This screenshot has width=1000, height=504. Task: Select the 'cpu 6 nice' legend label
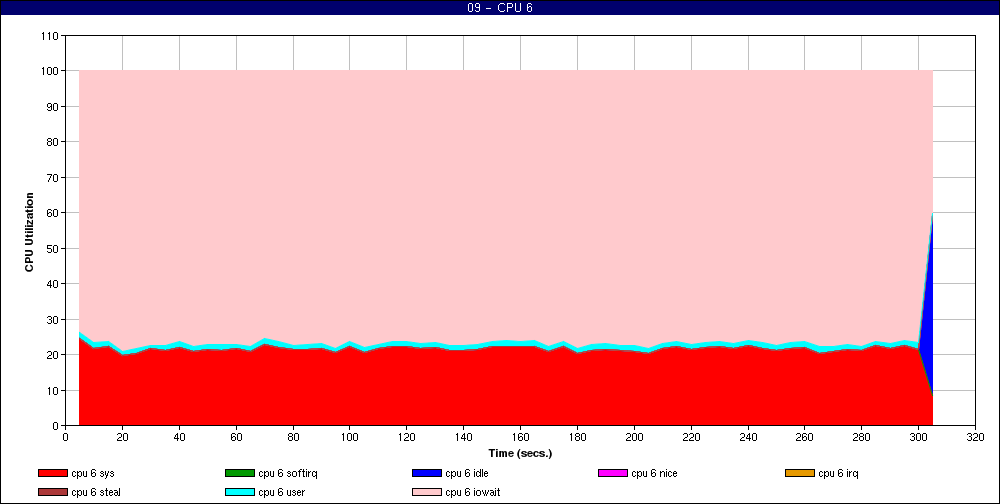click(x=654, y=473)
